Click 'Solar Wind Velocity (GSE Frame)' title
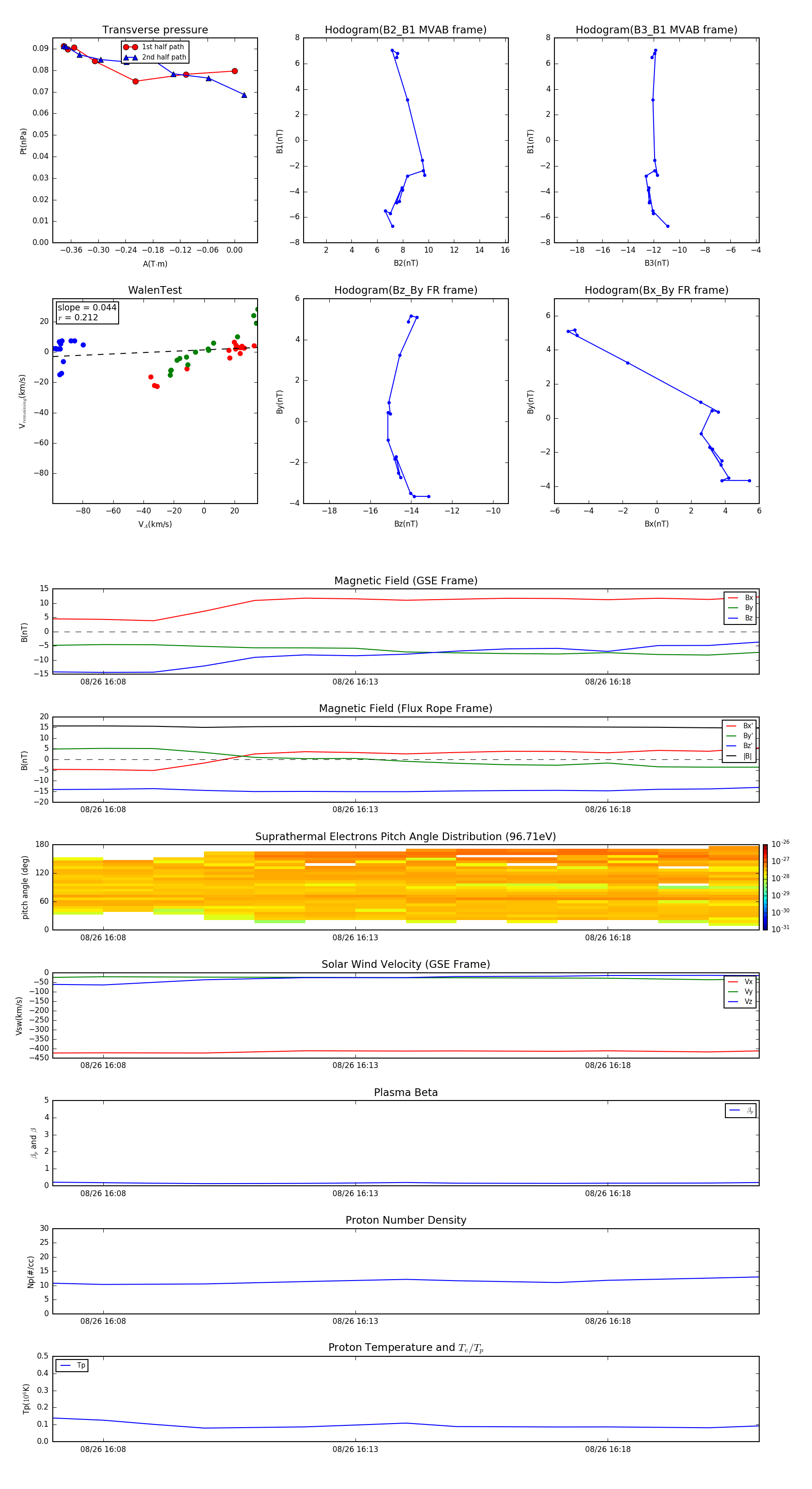This screenshot has width=812, height=1489. pyautogui.click(x=406, y=965)
